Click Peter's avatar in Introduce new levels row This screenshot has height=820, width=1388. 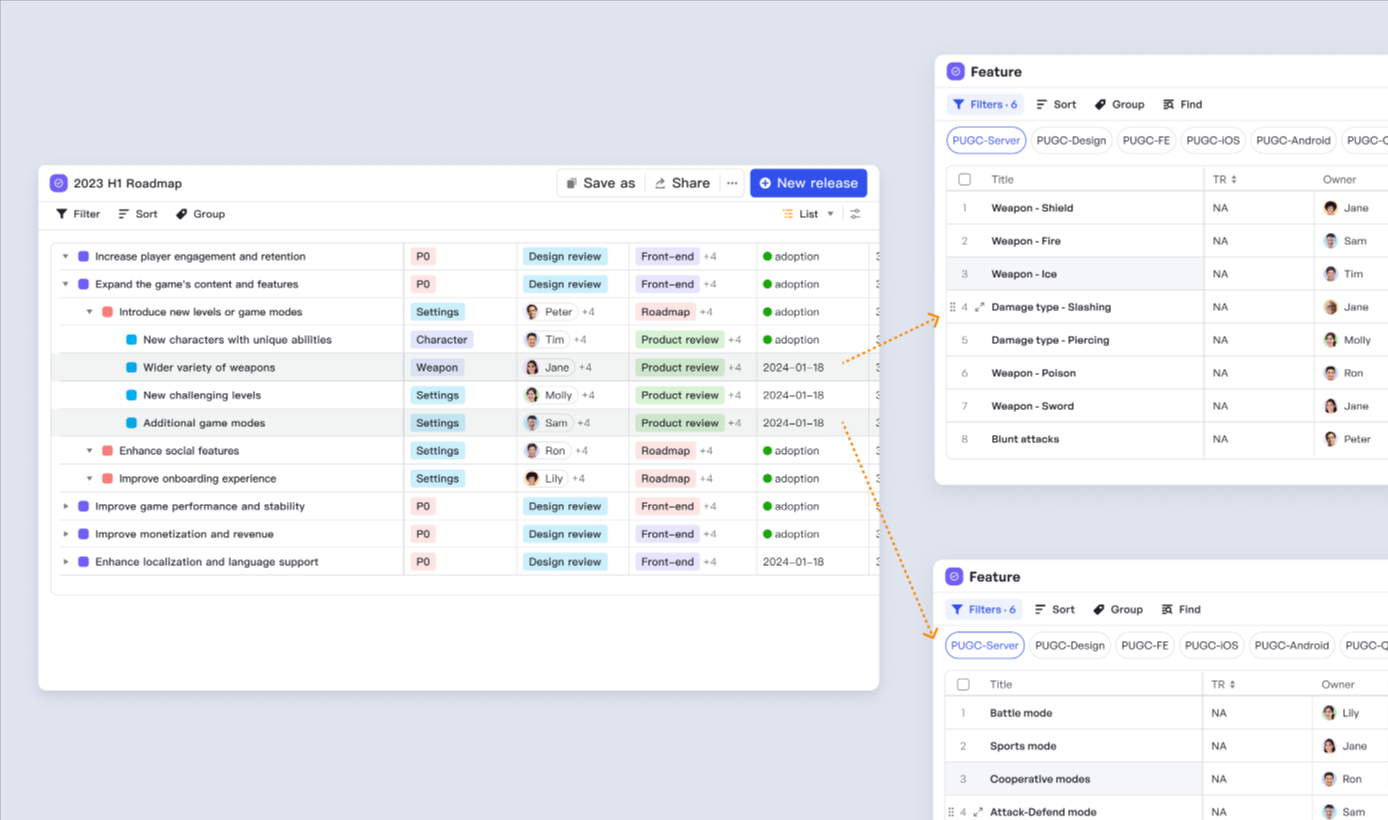[533, 312]
